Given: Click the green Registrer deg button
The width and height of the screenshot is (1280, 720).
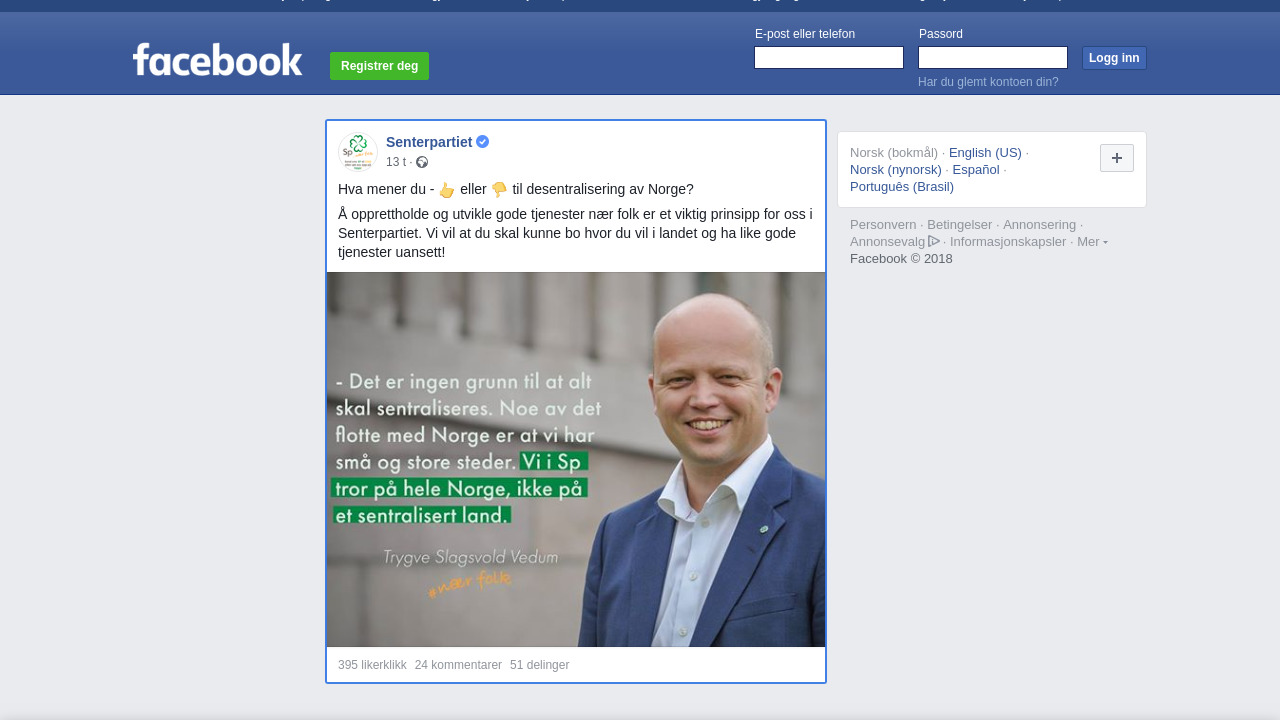Looking at the screenshot, I should (379, 66).
